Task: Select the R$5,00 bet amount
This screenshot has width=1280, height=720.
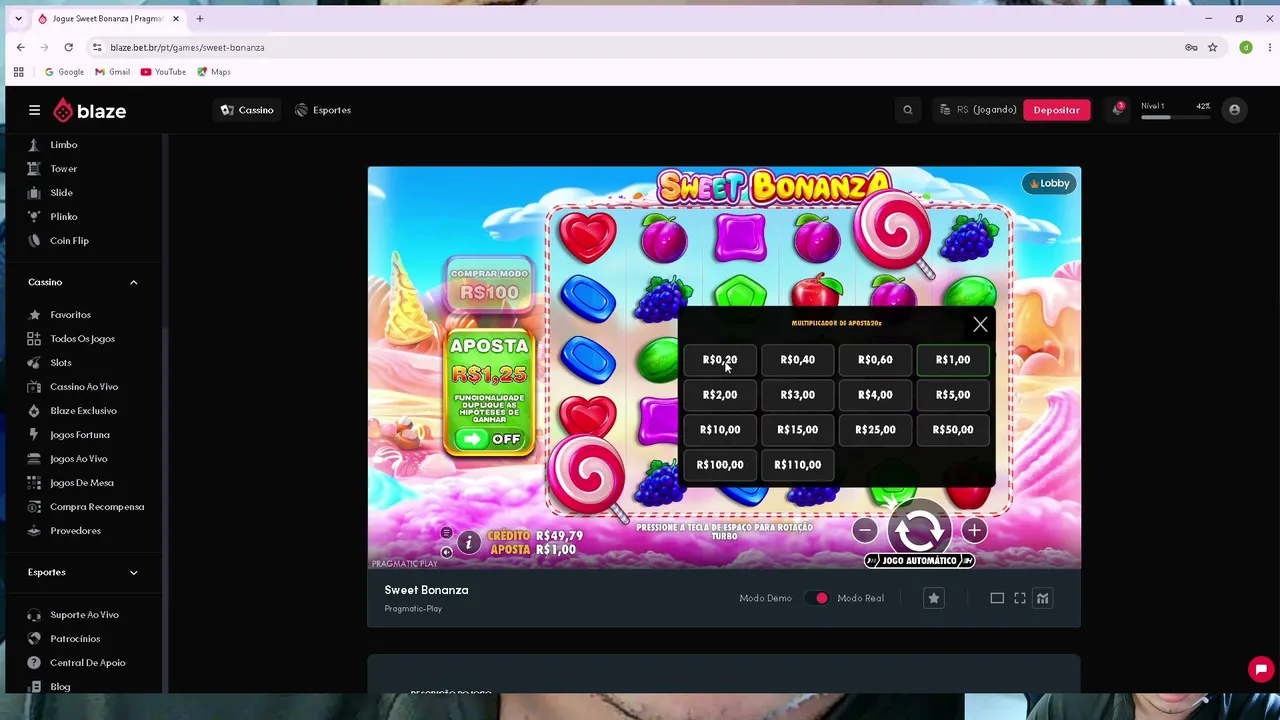Action: (x=953, y=395)
